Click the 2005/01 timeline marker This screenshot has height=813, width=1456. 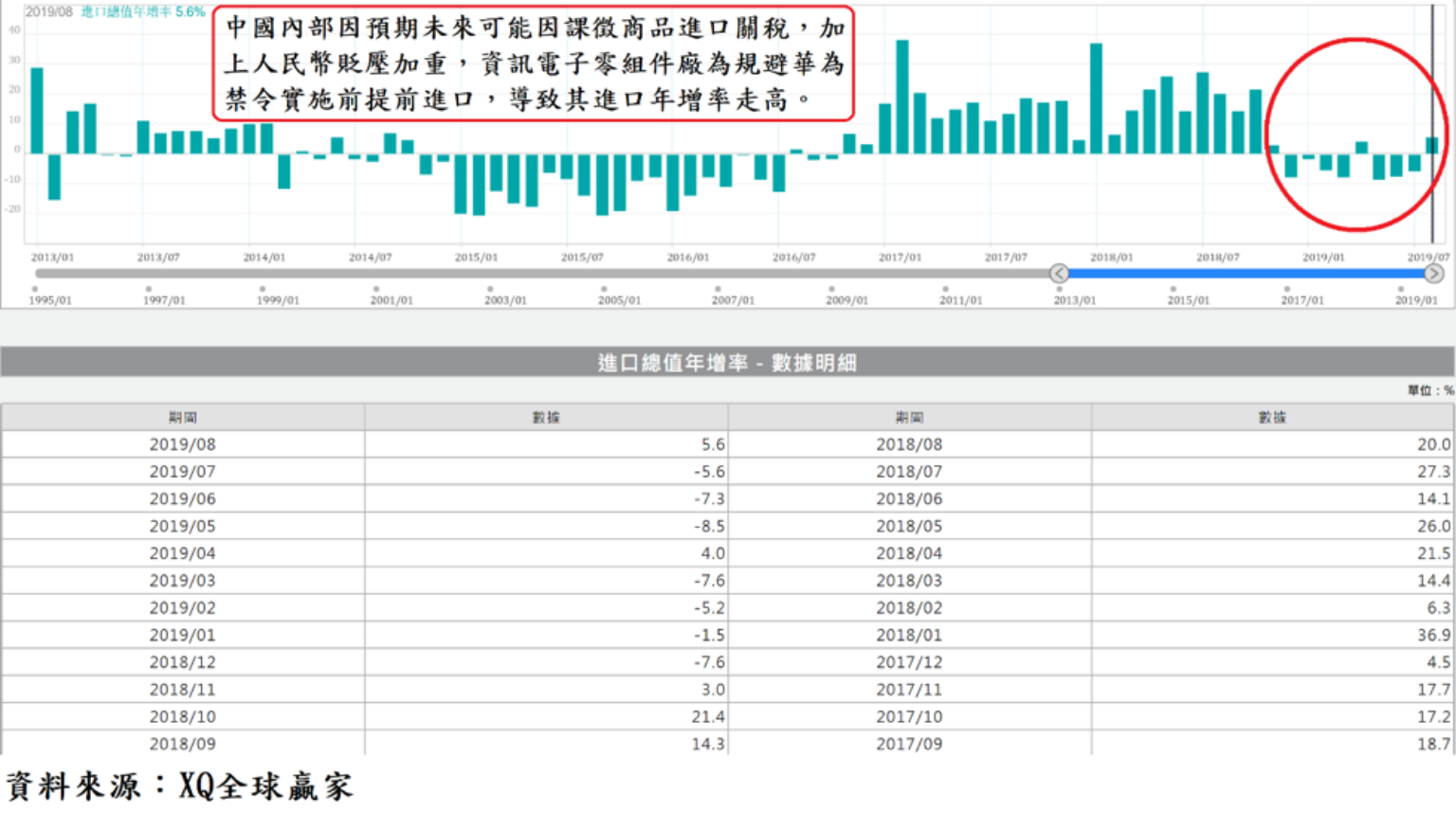click(604, 289)
